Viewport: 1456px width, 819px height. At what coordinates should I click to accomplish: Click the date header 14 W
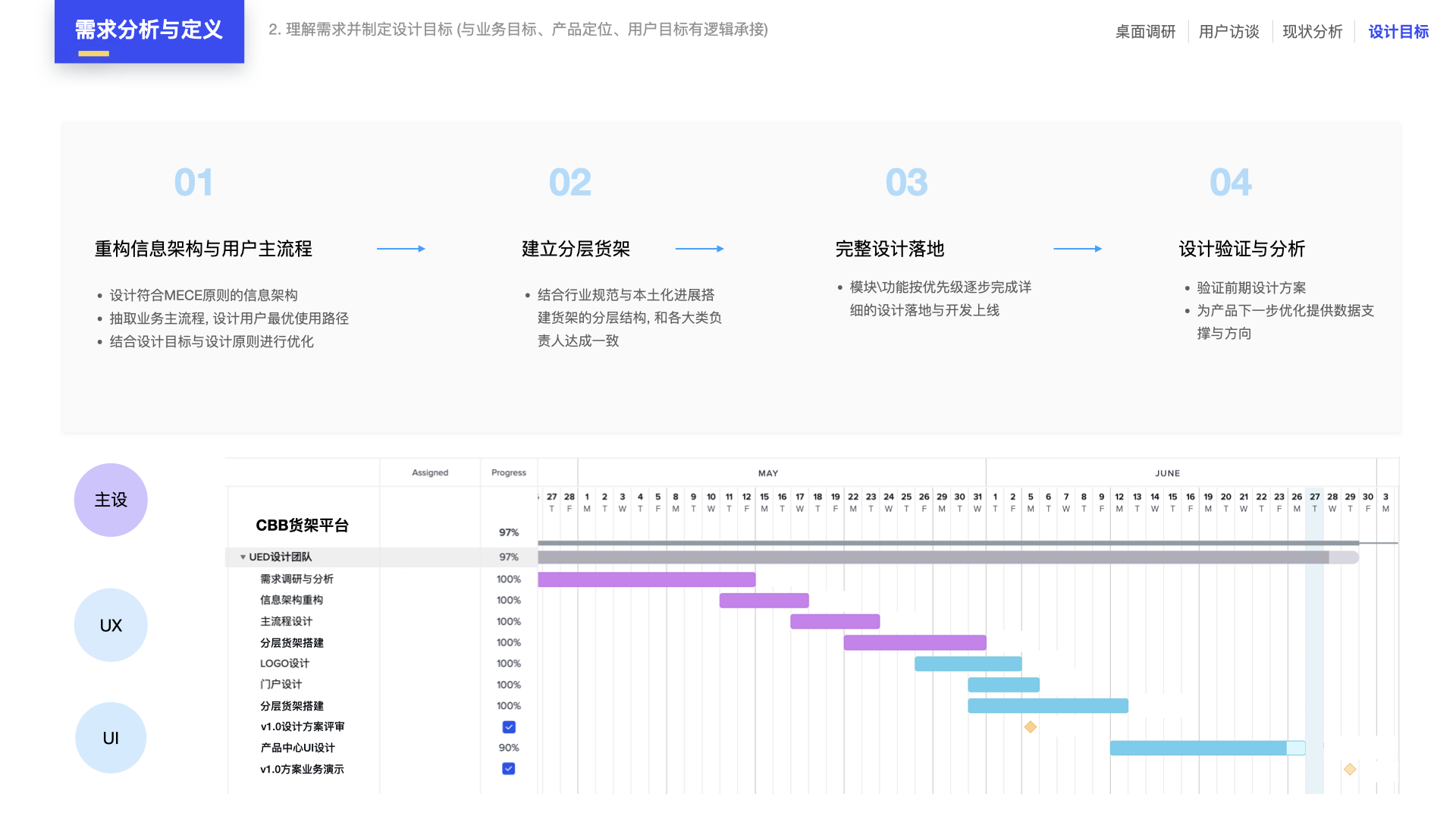click(x=1155, y=502)
